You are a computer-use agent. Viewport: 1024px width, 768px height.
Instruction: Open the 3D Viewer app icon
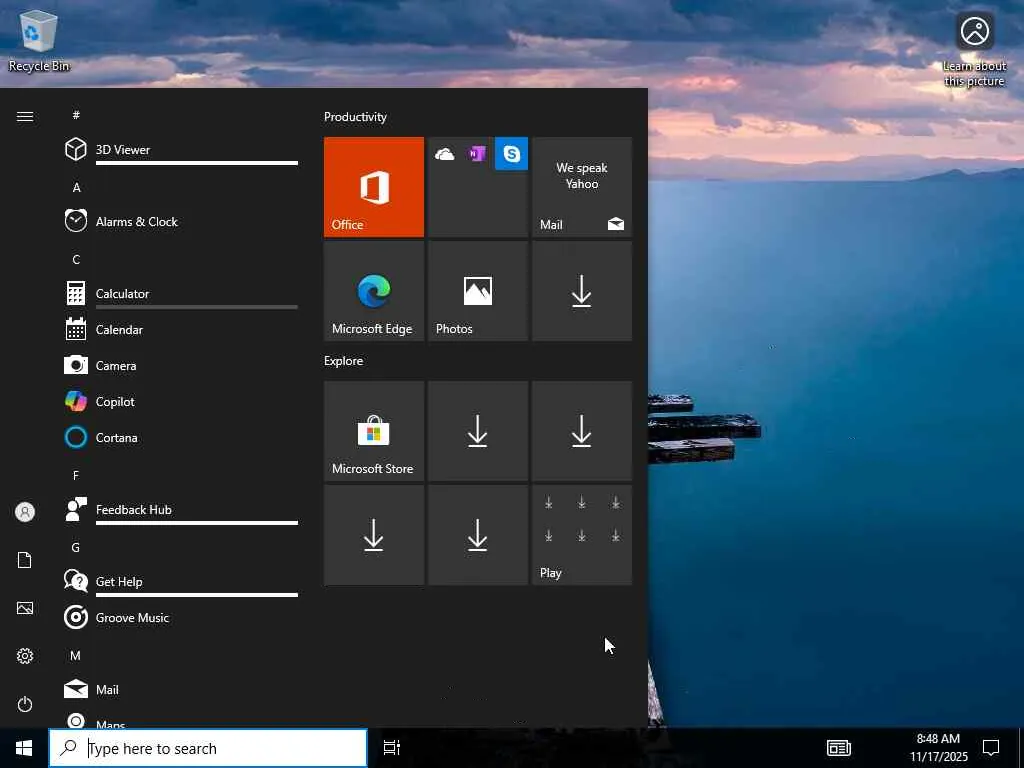[x=76, y=150]
